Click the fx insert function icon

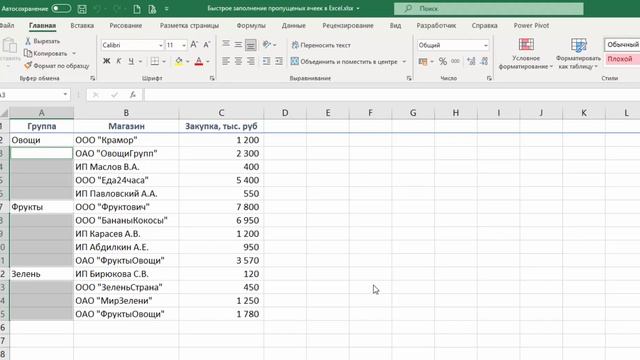(x=133, y=95)
